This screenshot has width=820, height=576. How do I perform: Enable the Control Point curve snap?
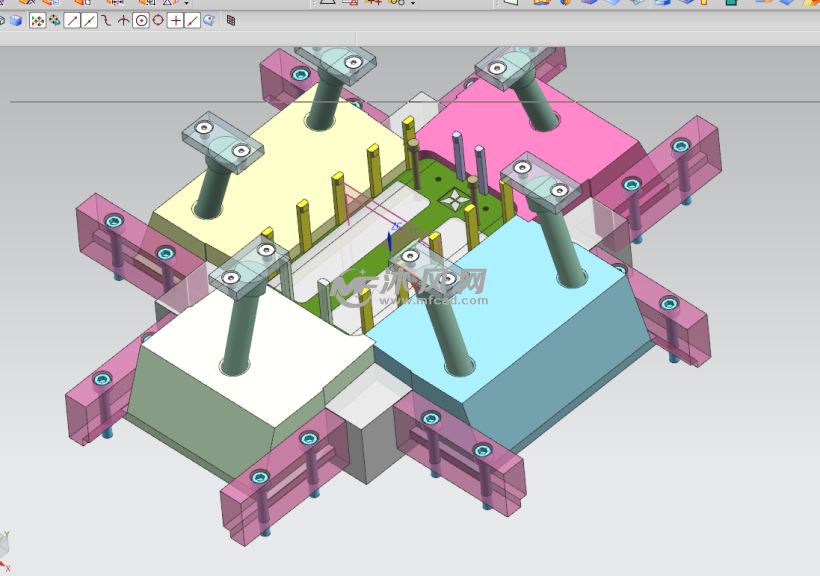(106, 20)
